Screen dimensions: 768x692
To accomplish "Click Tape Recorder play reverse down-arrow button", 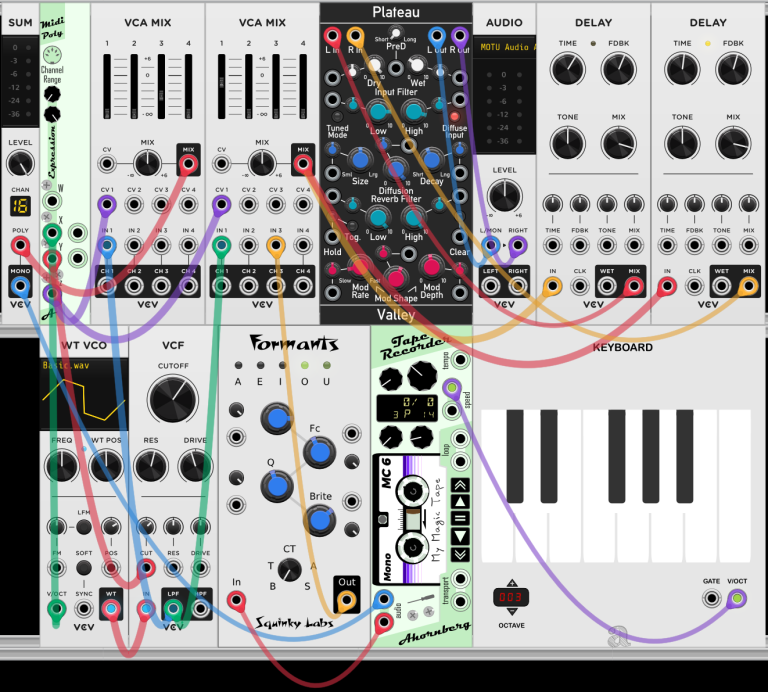I will pyautogui.click(x=460, y=537).
